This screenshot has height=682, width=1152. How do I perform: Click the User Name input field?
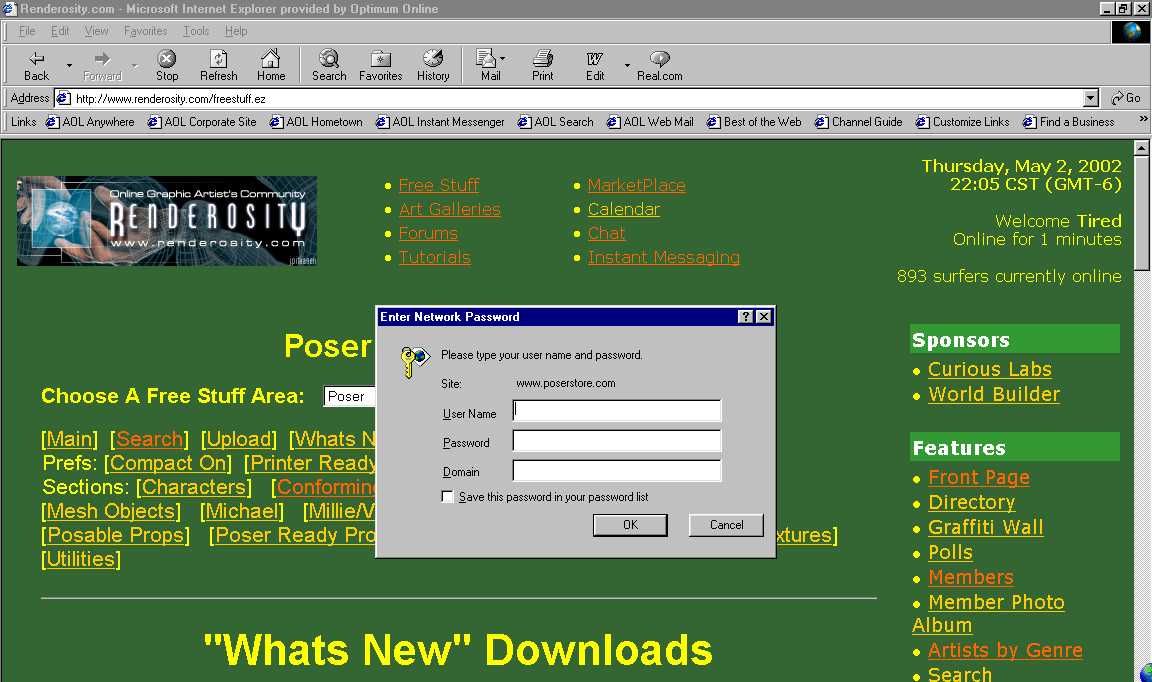(x=616, y=411)
